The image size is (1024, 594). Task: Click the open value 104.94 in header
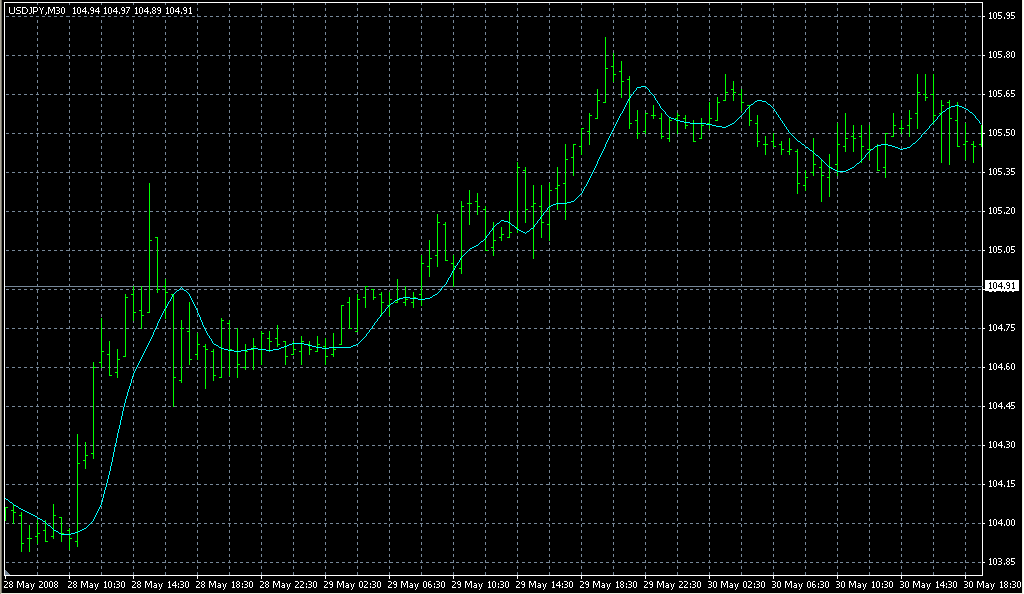click(86, 11)
